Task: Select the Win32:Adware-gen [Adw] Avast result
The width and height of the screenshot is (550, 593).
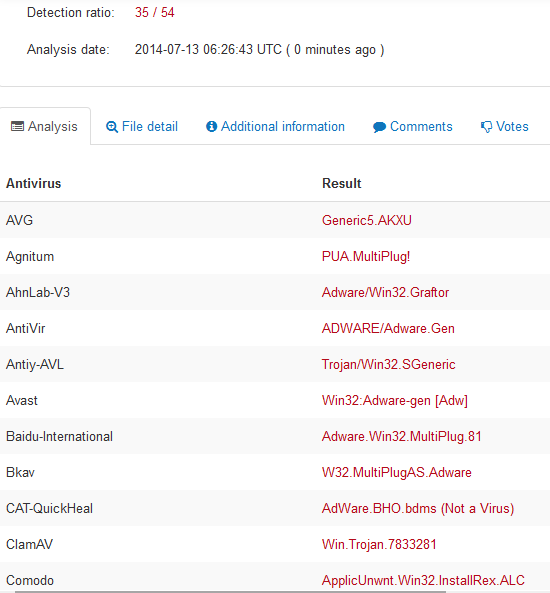Action: point(395,401)
